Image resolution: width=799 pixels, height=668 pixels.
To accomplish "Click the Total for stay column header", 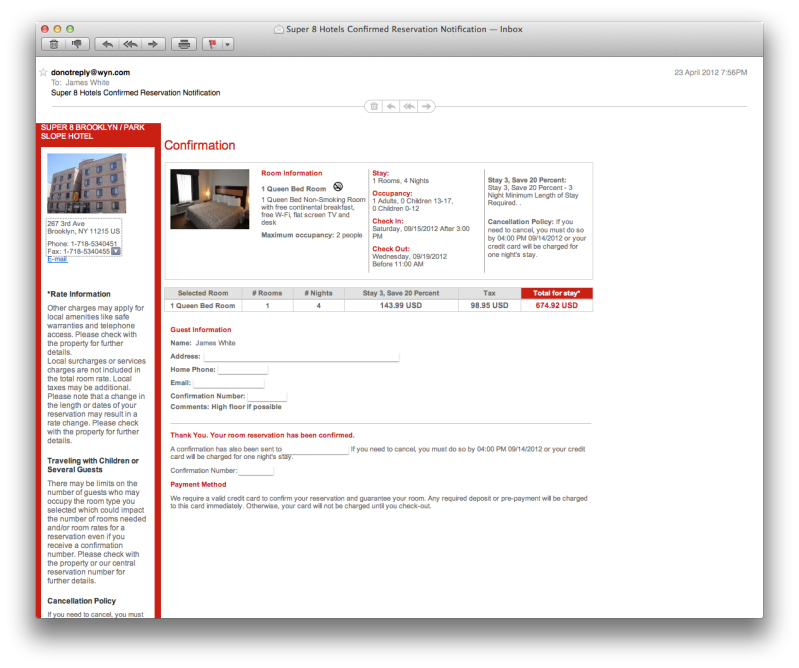I will tap(556, 293).
